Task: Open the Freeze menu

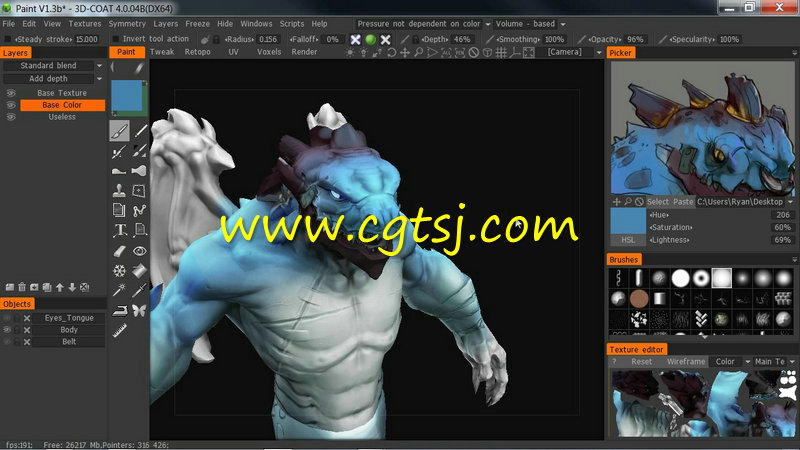Action: coord(197,24)
